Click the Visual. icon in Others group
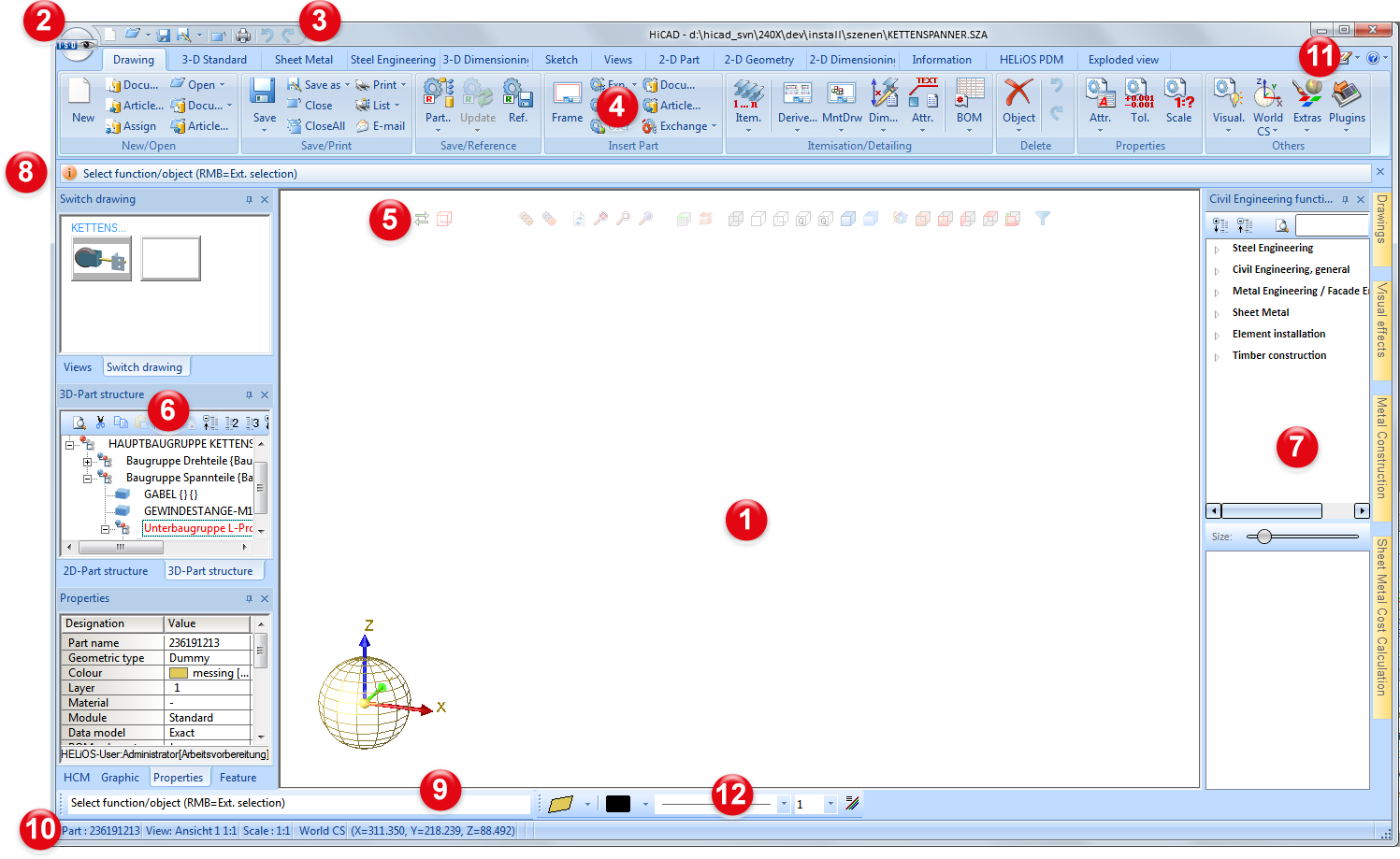Screen dimensions: 1400x859 point(1228,93)
